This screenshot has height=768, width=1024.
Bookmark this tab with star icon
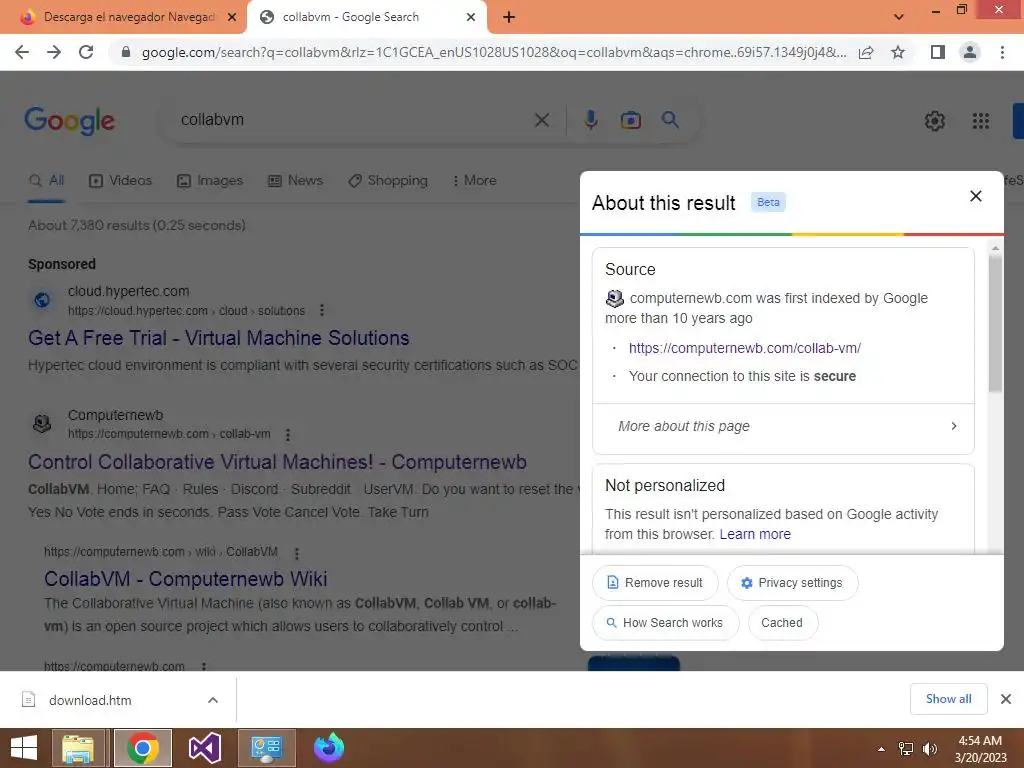coord(898,52)
